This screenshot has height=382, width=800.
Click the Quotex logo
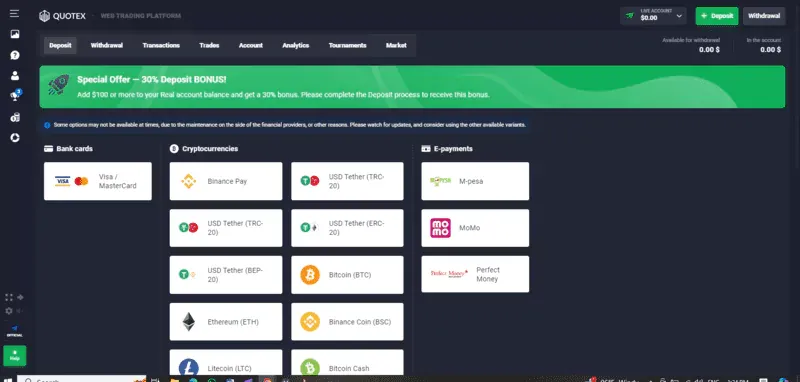coord(62,16)
